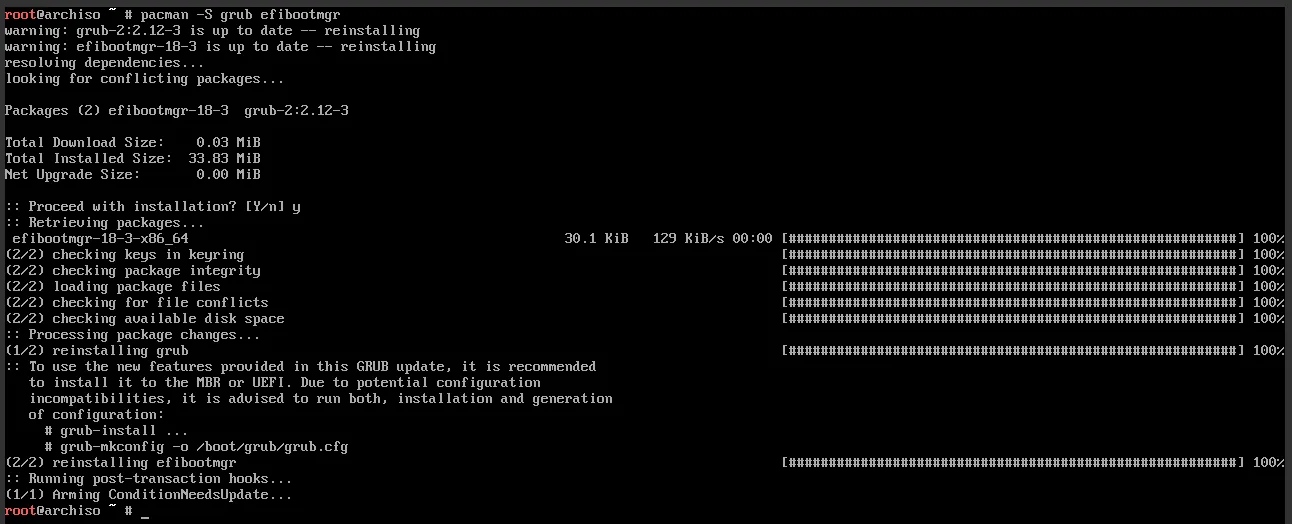1292x524 pixels.
Task: Click the 'incompatibilities, it is advised' line
Action: (320, 399)
